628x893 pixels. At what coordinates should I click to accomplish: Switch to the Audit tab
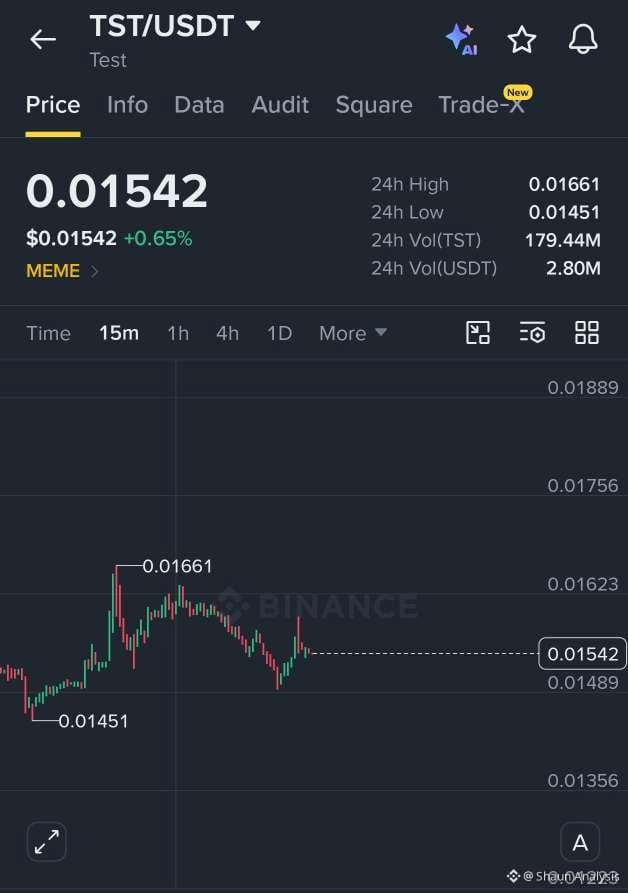pos(280,105)
